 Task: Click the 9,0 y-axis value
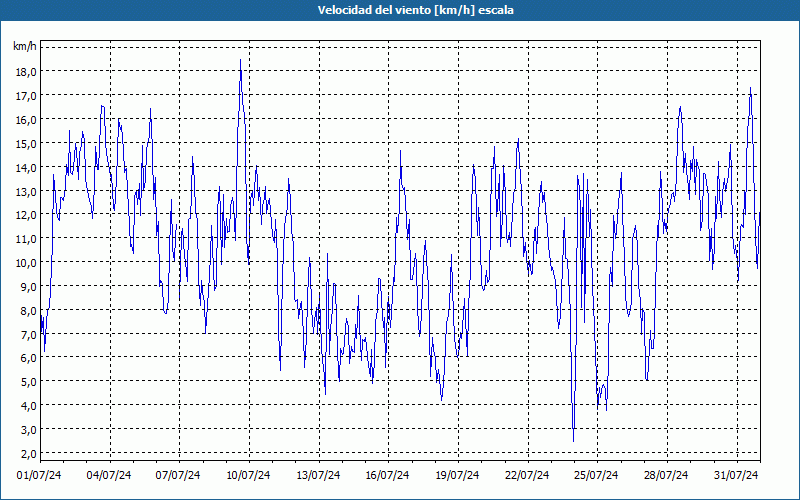[28, 287]
